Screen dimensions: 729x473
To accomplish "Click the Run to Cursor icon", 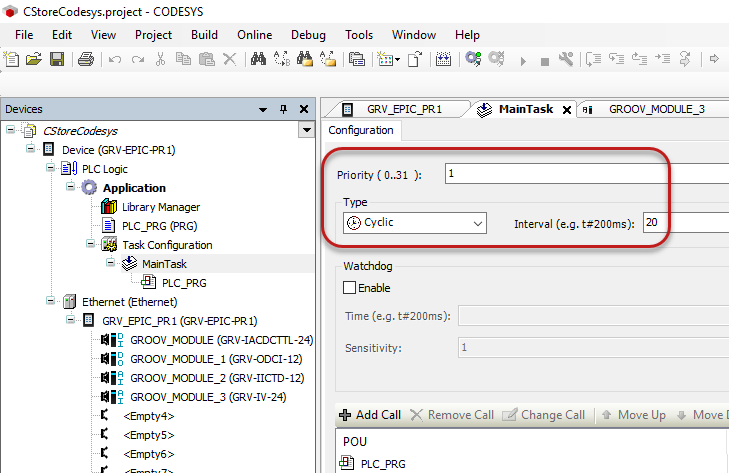I will [663, 60].
